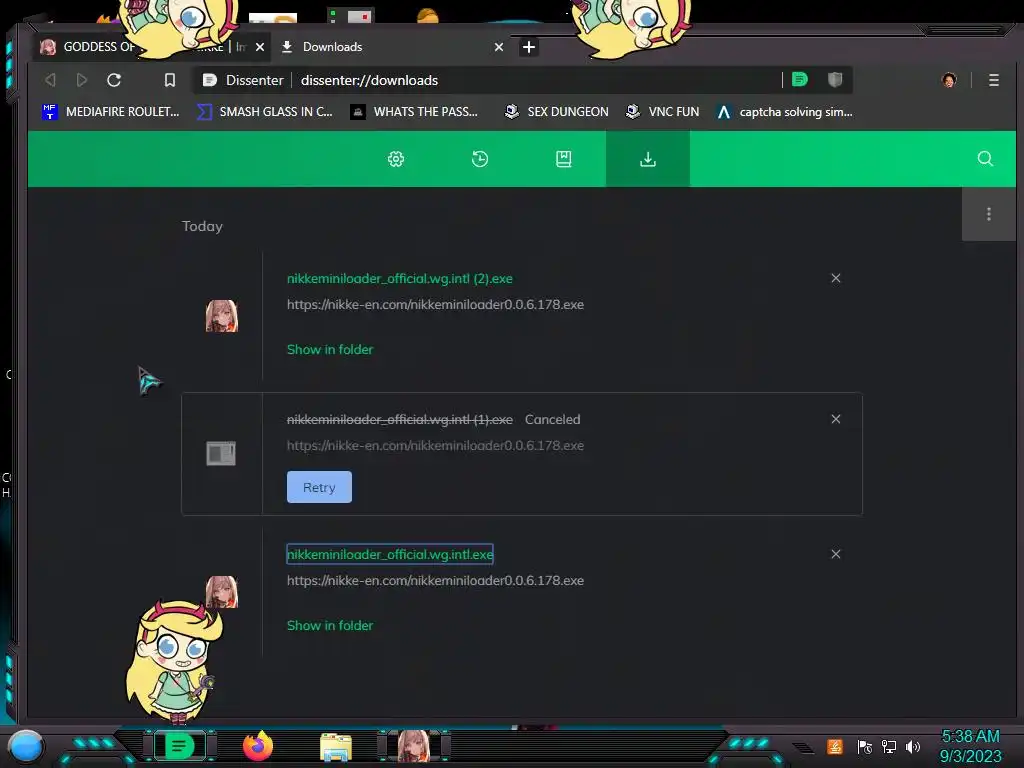The image size is (1024, 768).
Task: Open the settings gear in green toolbar
Action: click(396, 159)
